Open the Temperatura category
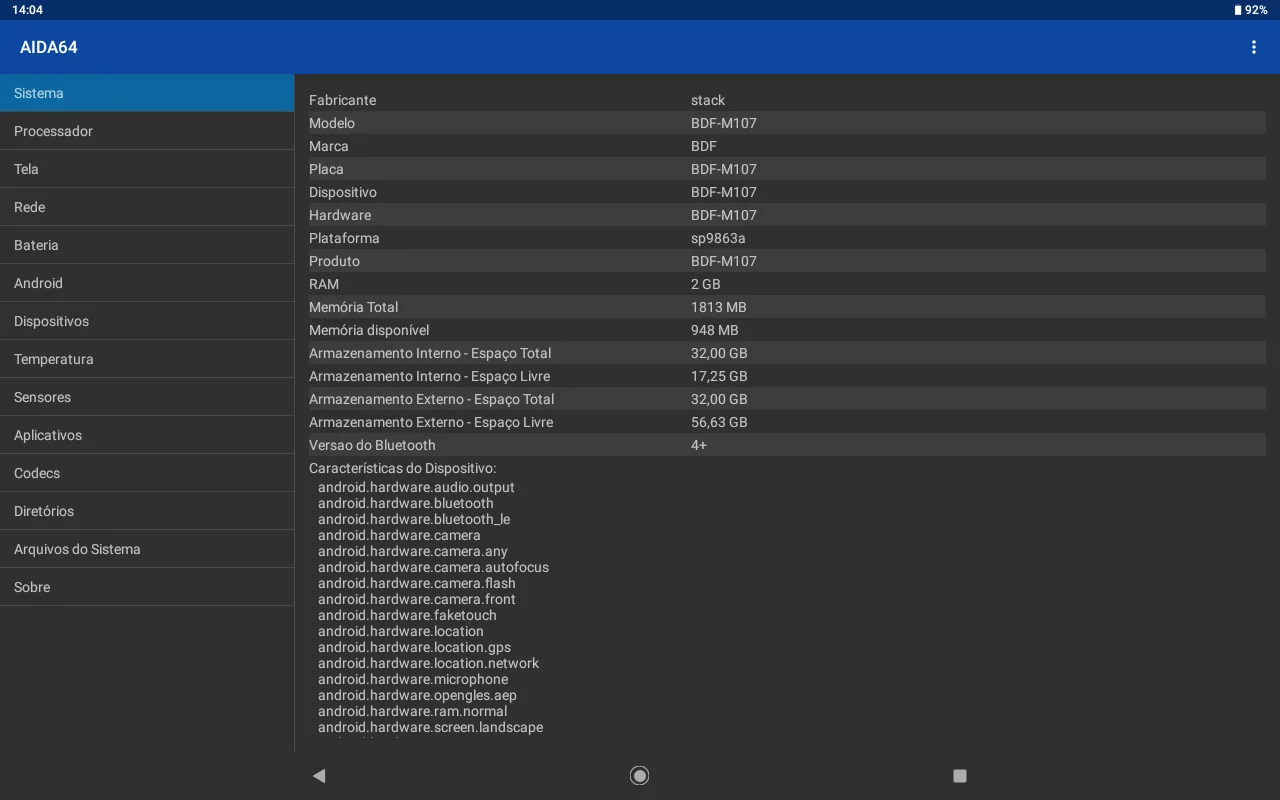1280x800 pixels. (x=147, y=359)
